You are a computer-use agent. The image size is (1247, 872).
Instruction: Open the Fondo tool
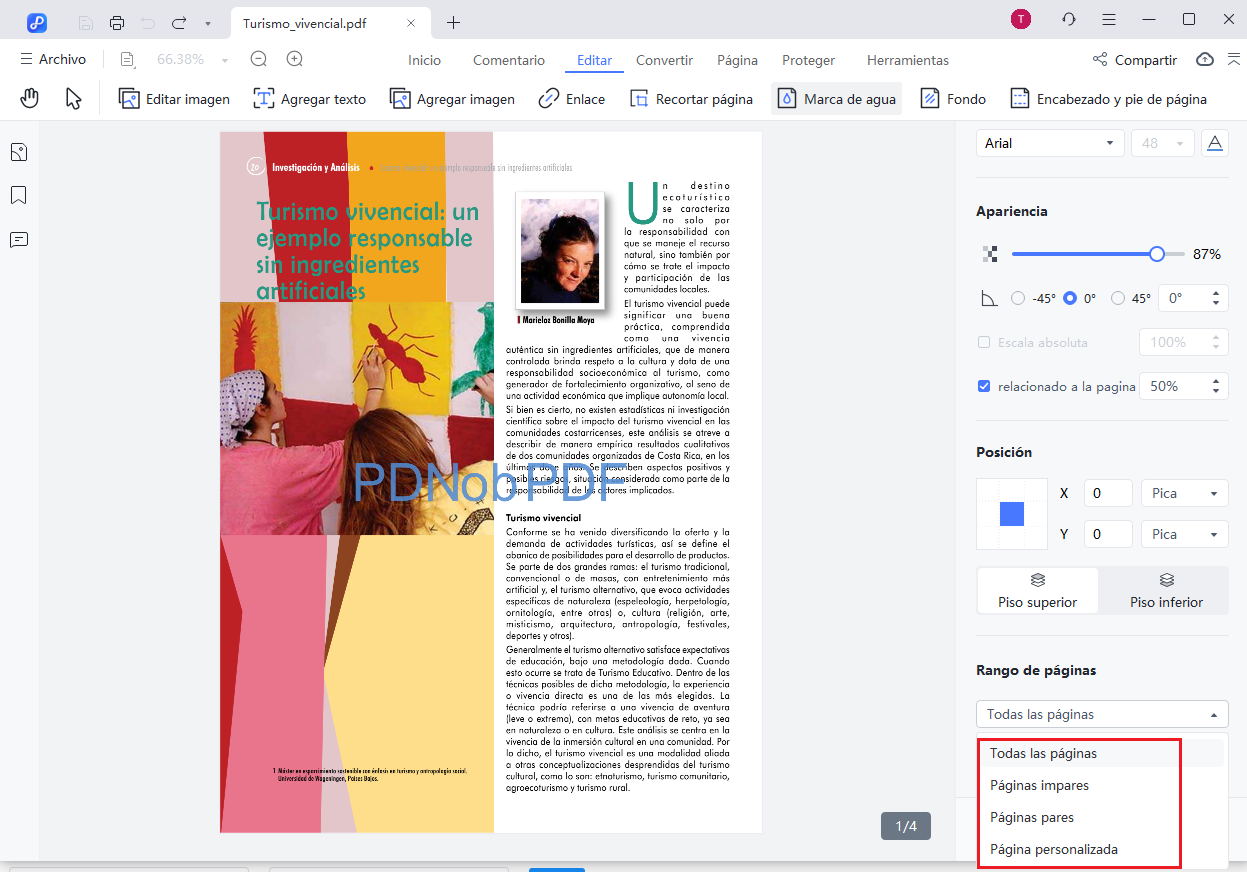tap(952, 98)
